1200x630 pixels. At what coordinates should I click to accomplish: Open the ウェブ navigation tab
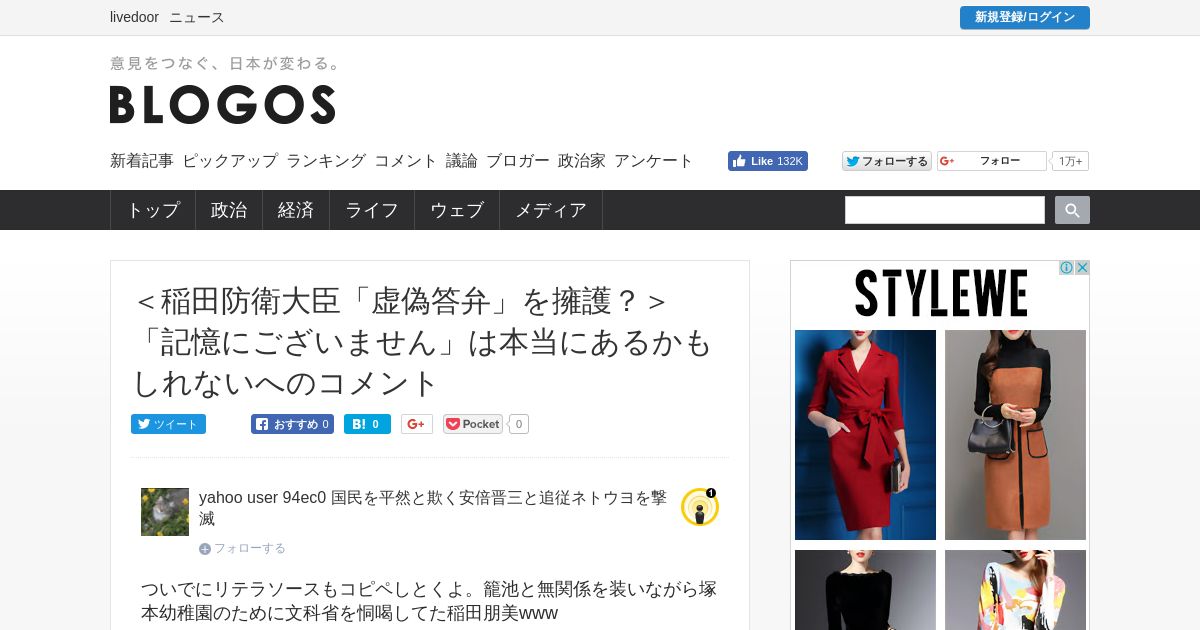[x=457, y=210]
